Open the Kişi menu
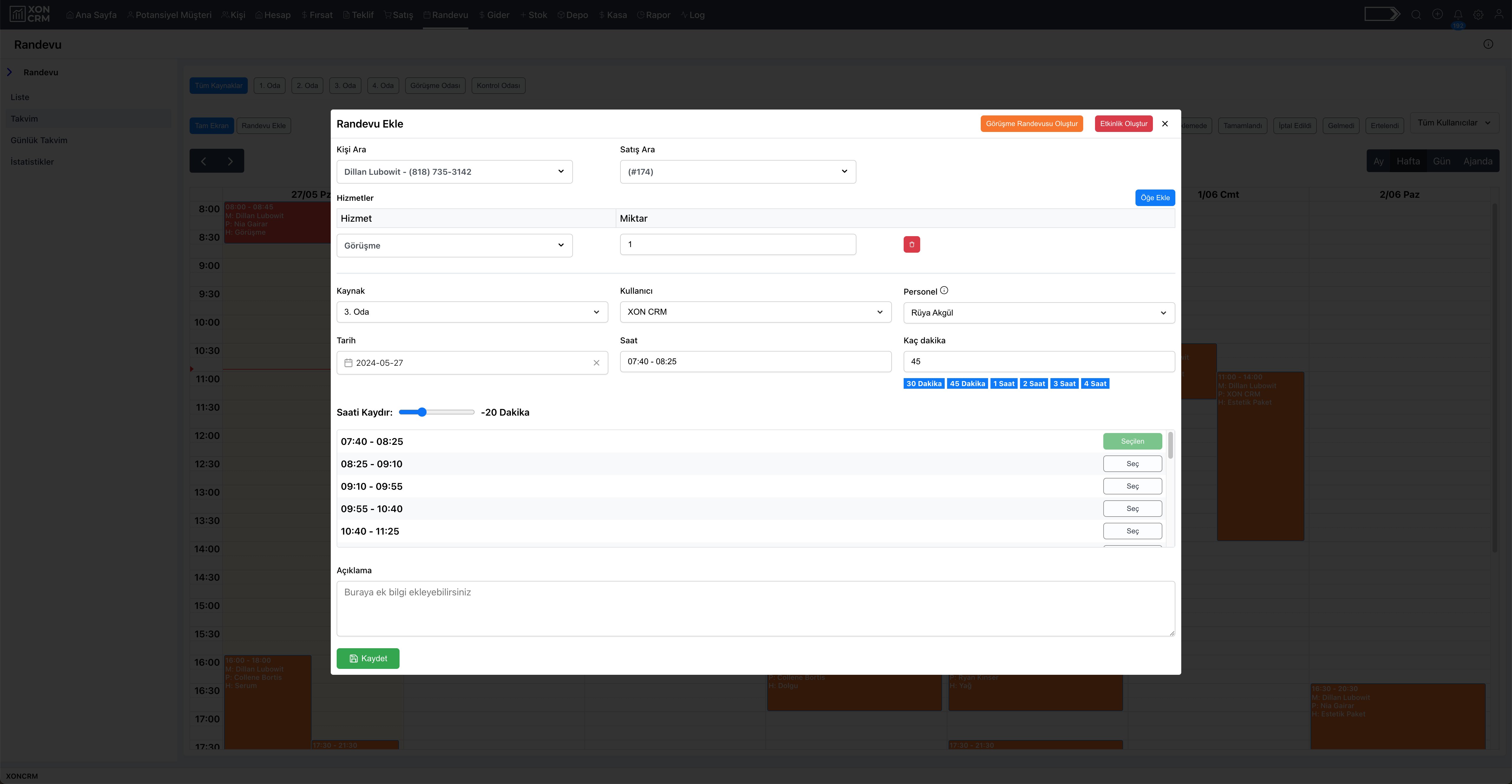The image size is (1512, 784). [x=233, y=15]
